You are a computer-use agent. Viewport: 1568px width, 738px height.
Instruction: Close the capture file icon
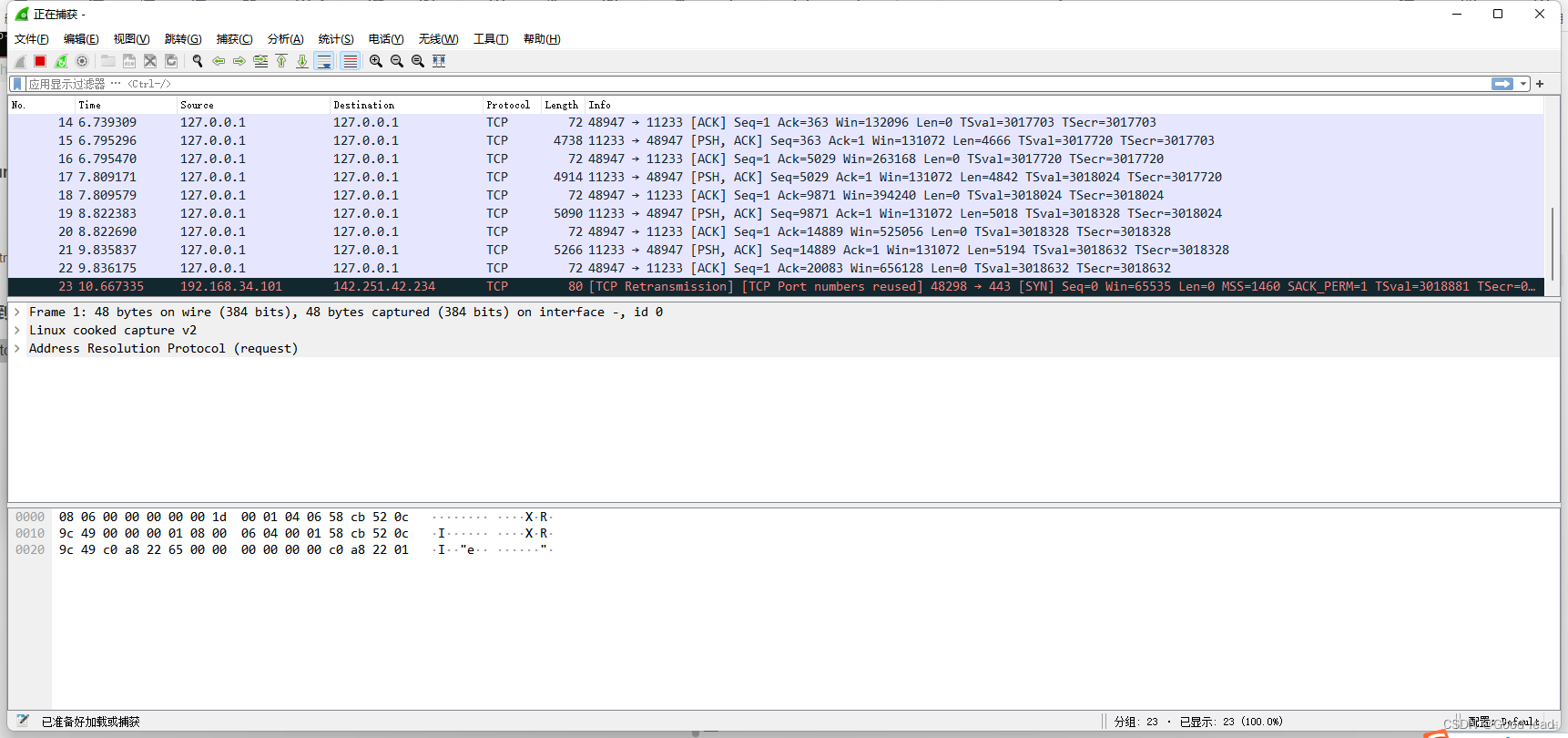coord(150,61)
